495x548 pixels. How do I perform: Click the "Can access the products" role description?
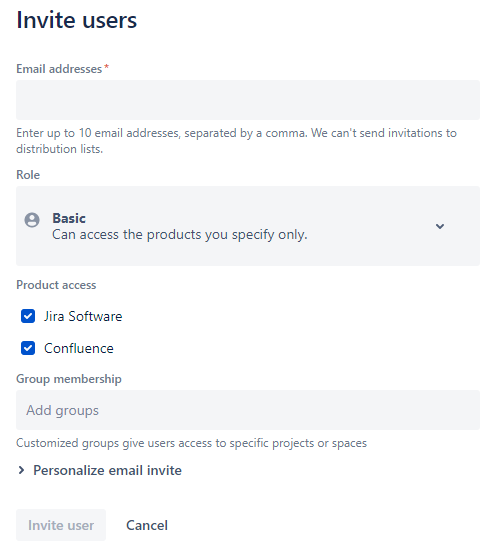coord(180,235)
